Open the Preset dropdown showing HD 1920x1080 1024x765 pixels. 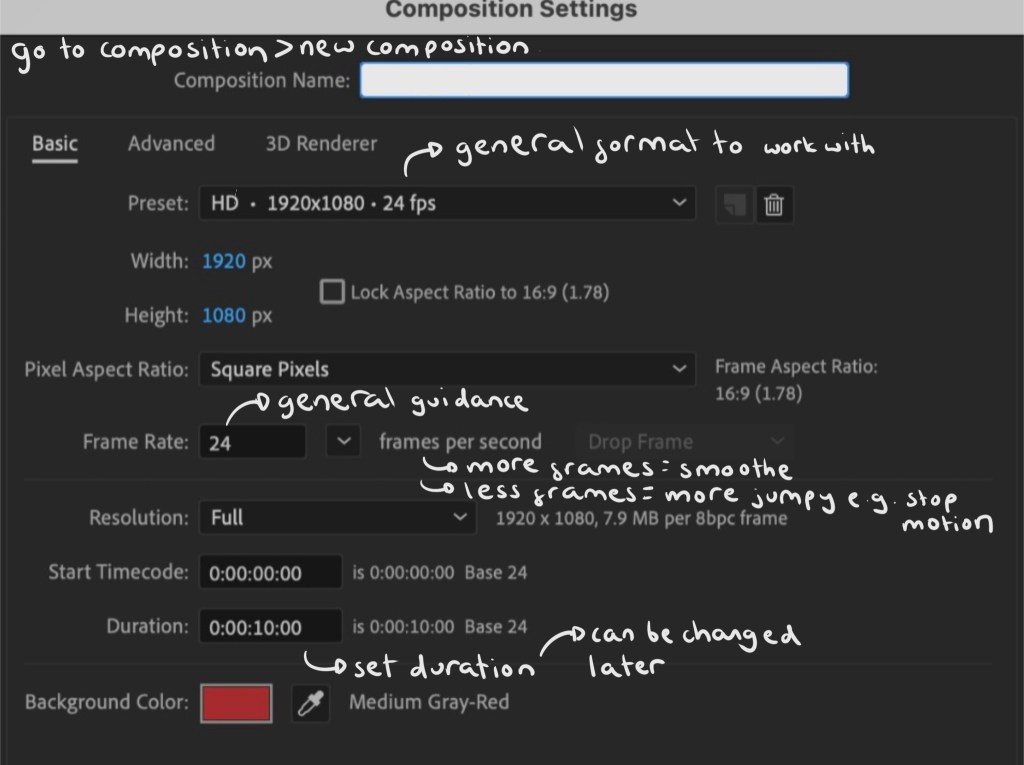tap(446, 203)
